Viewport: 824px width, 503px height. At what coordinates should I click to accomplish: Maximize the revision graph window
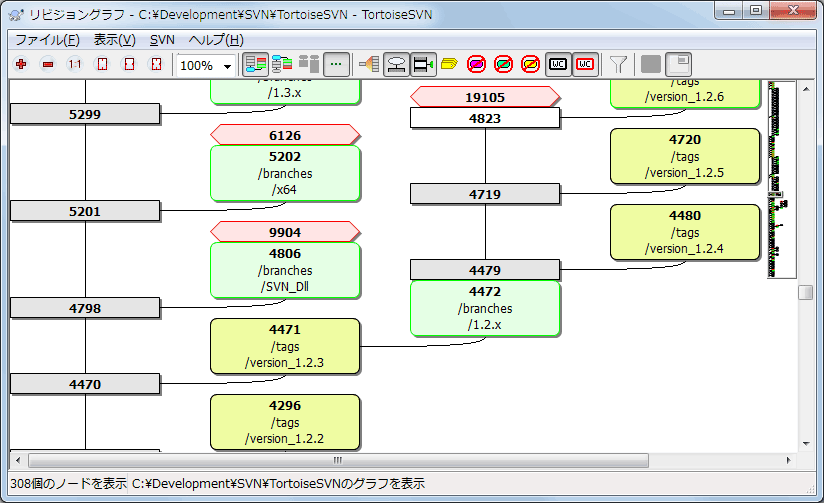tap(756, 10)
